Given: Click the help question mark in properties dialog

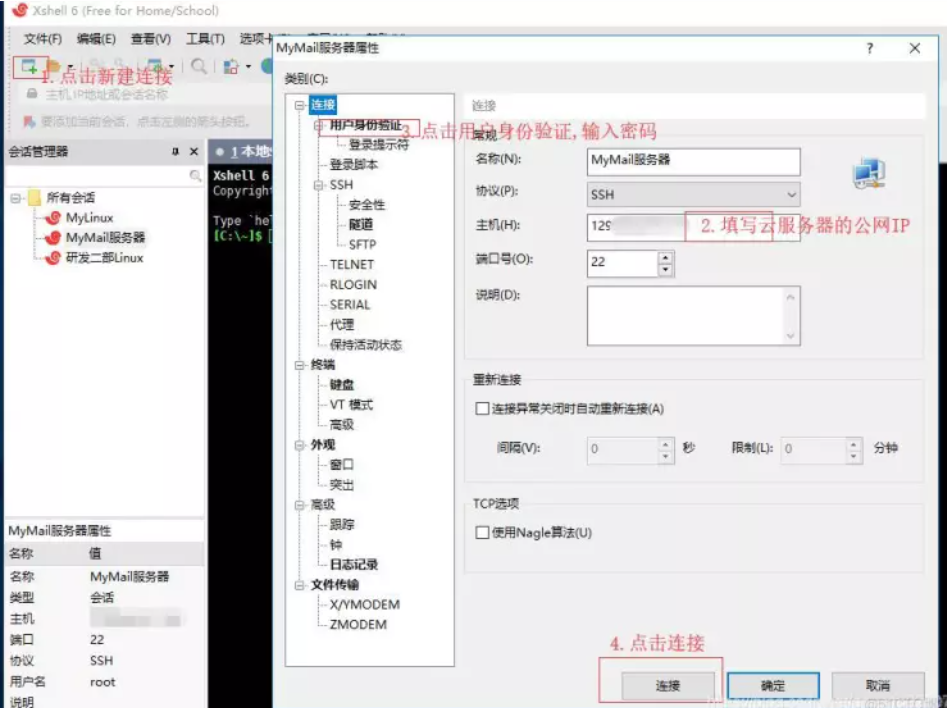Looking at the screenshot, I should [870, 48].
